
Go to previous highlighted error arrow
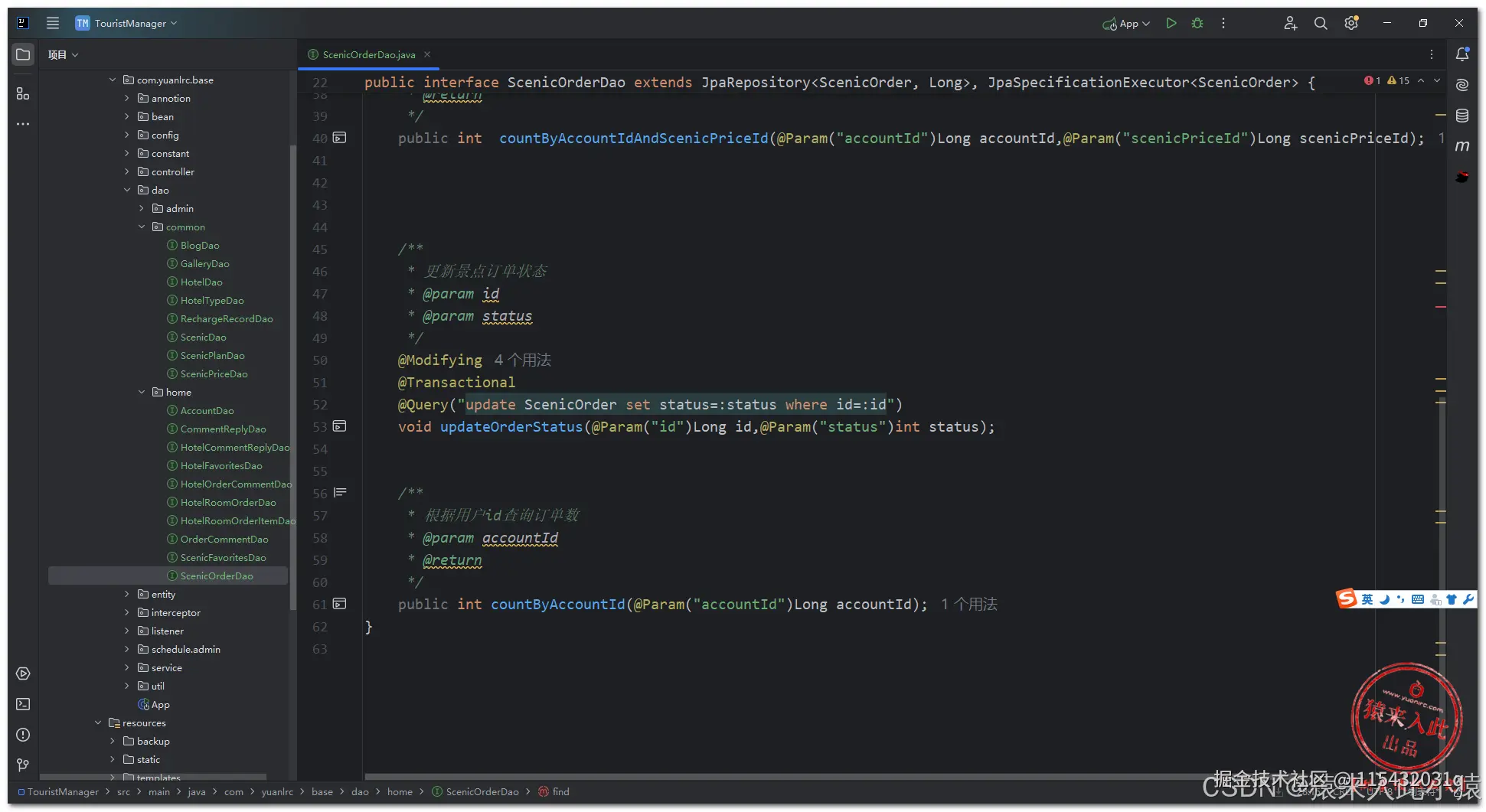1421,80
